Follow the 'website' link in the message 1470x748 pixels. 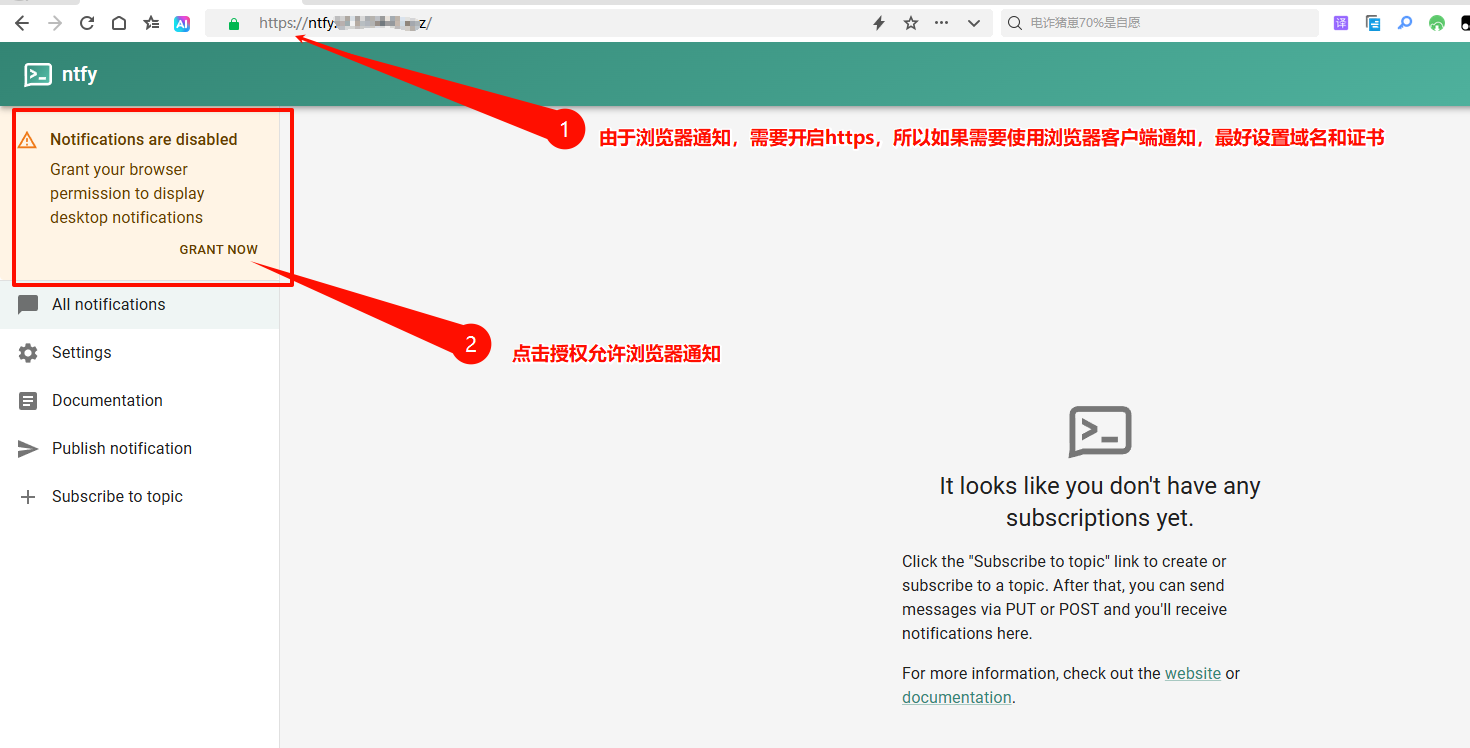[x=1193, y=674]
